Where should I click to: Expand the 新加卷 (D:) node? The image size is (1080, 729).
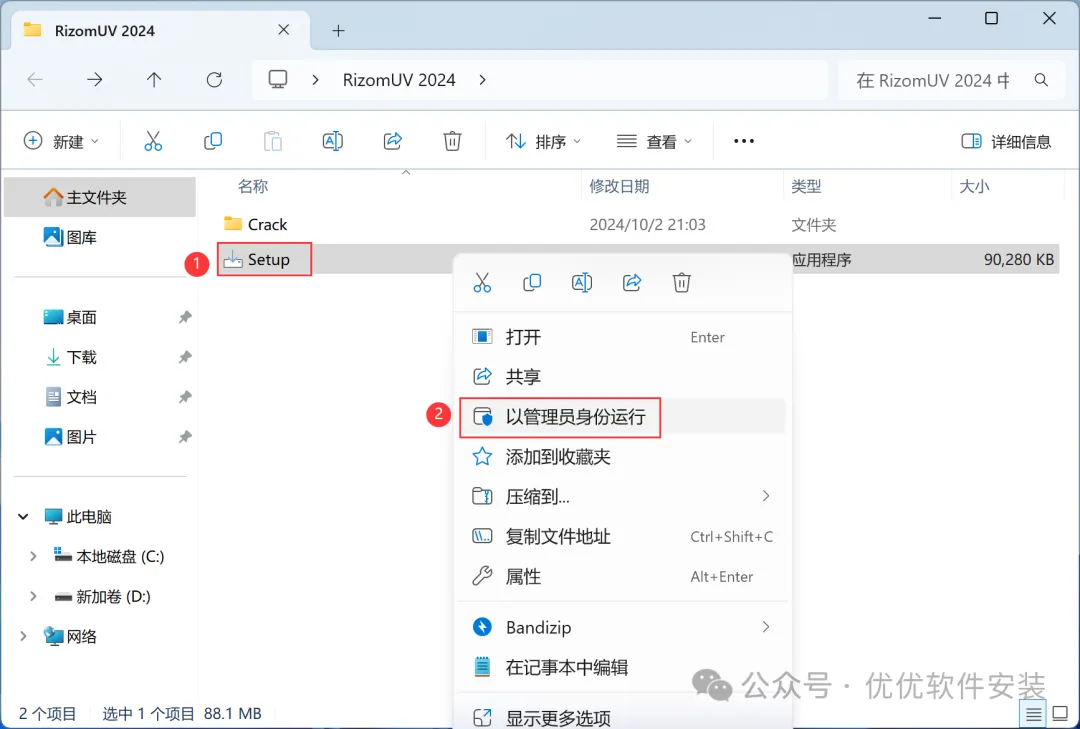click(32, 596)
